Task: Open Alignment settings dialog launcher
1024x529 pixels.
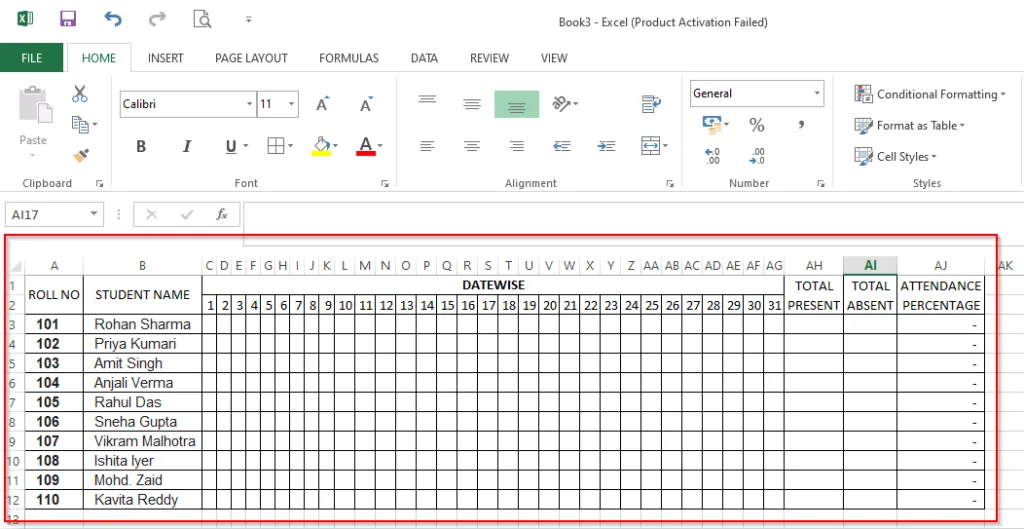Action: point(671,184)
